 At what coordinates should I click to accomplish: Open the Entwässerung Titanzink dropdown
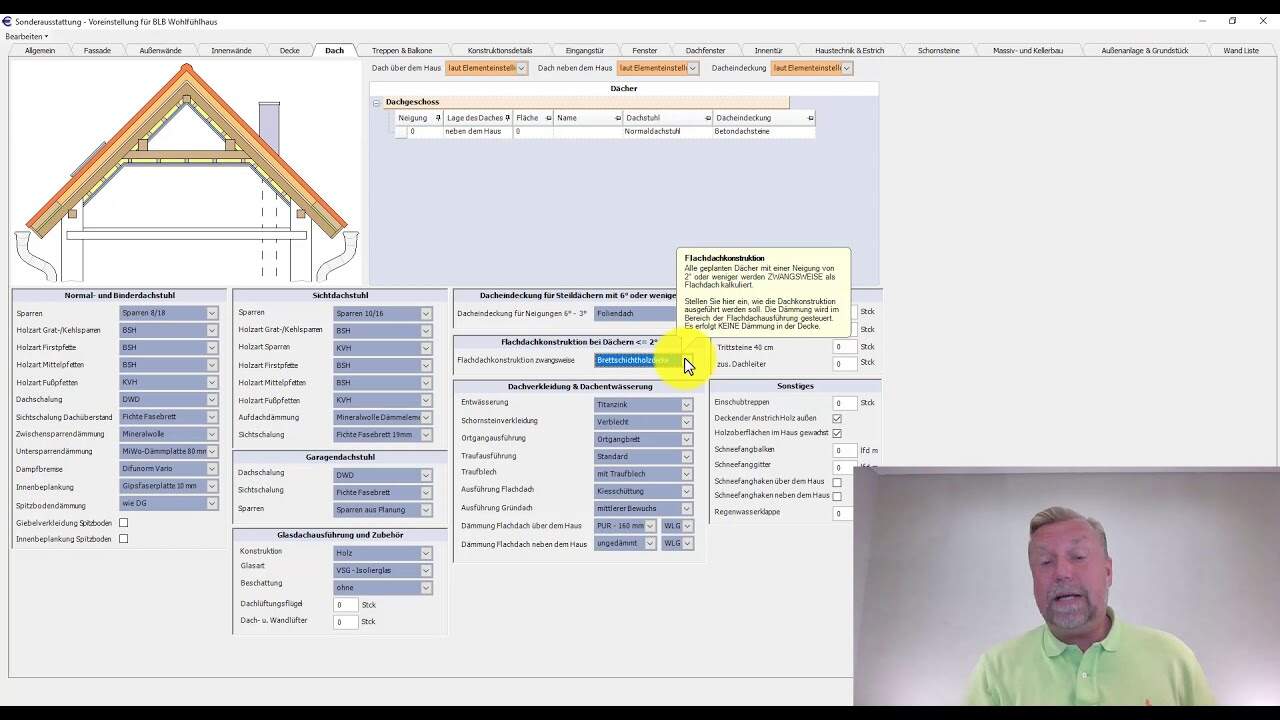[644, 404]
